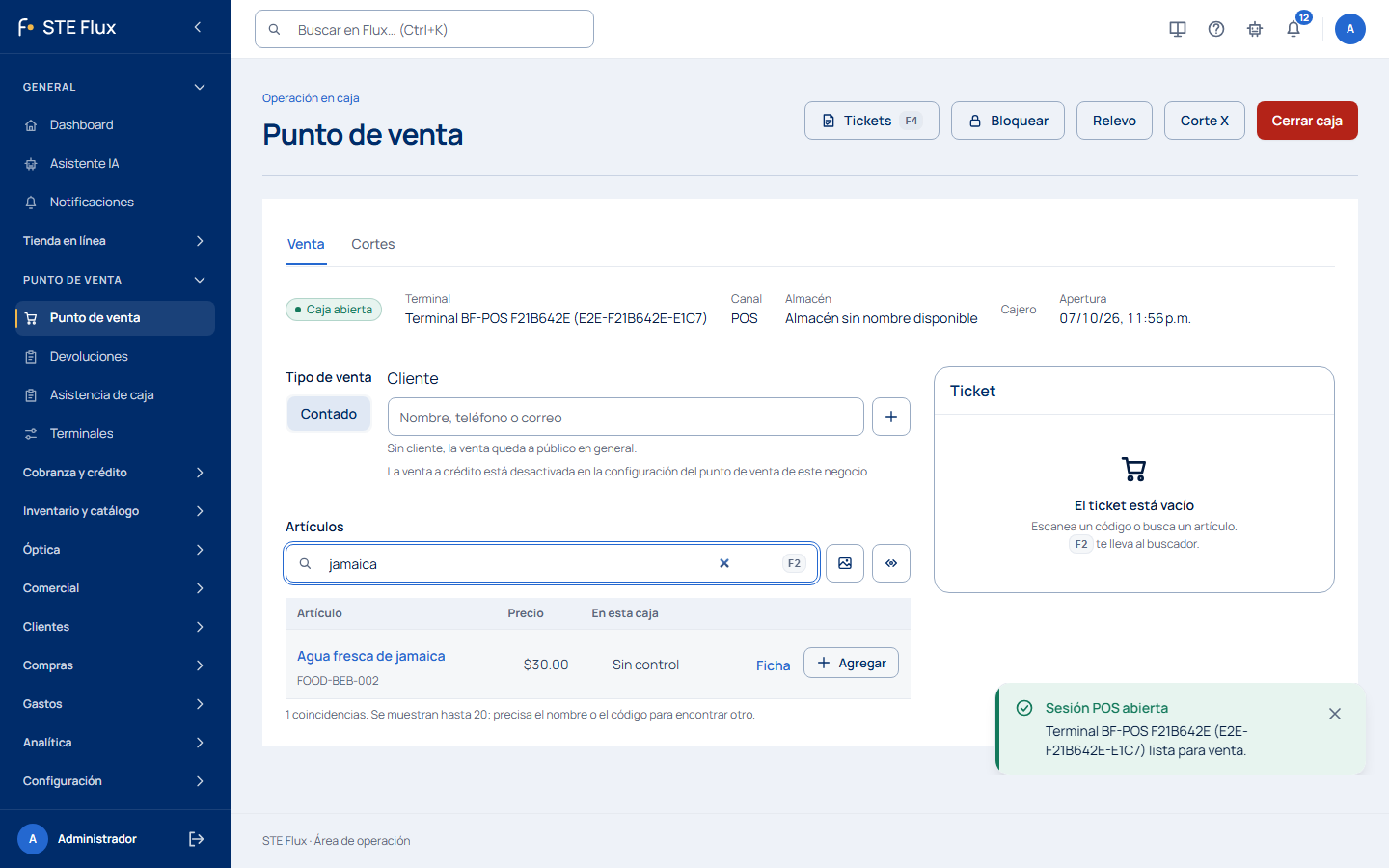This screenshot has width=1389, height=868.
Task: Expand the Clientes sidebar menu
Action: 115,627
